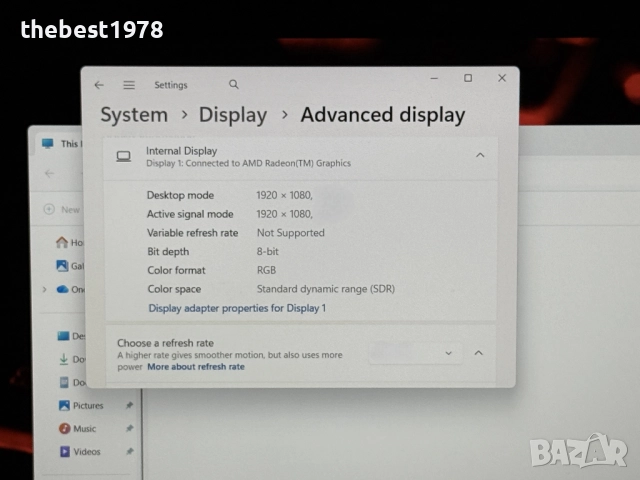Click the Settings search magnifier icon
640x480 pixels.
234,85
